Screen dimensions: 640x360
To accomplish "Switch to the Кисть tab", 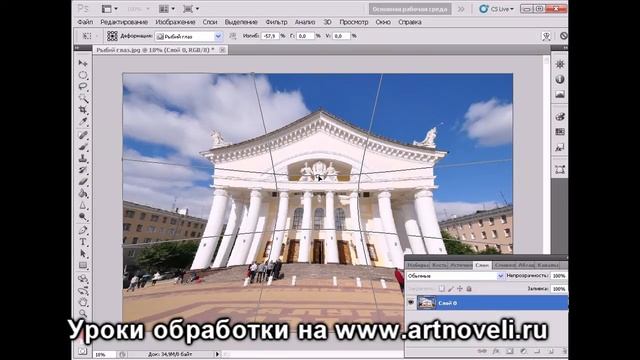I will point(440,265).
